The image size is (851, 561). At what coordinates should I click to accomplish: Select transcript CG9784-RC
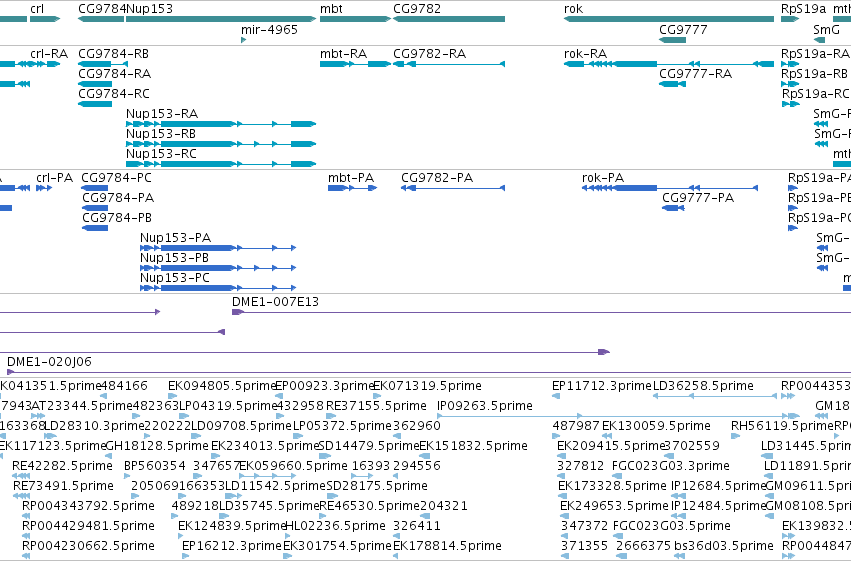95,104
